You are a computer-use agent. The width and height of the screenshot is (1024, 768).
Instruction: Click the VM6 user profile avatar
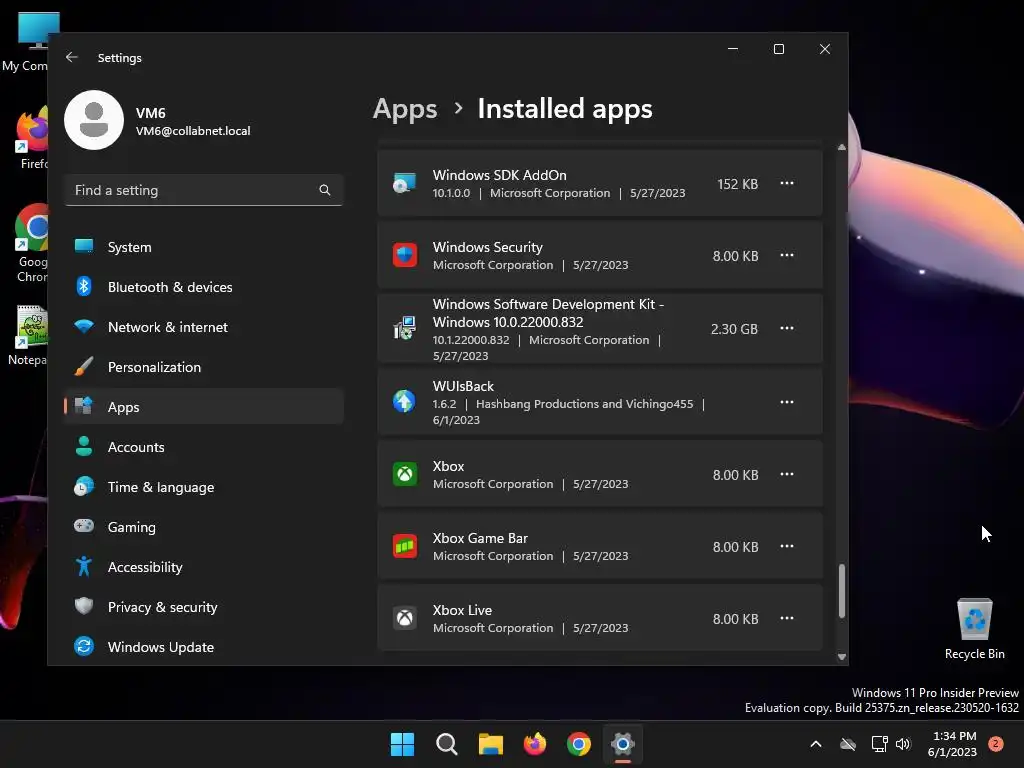pyautogui.click(x=94, y=120)
